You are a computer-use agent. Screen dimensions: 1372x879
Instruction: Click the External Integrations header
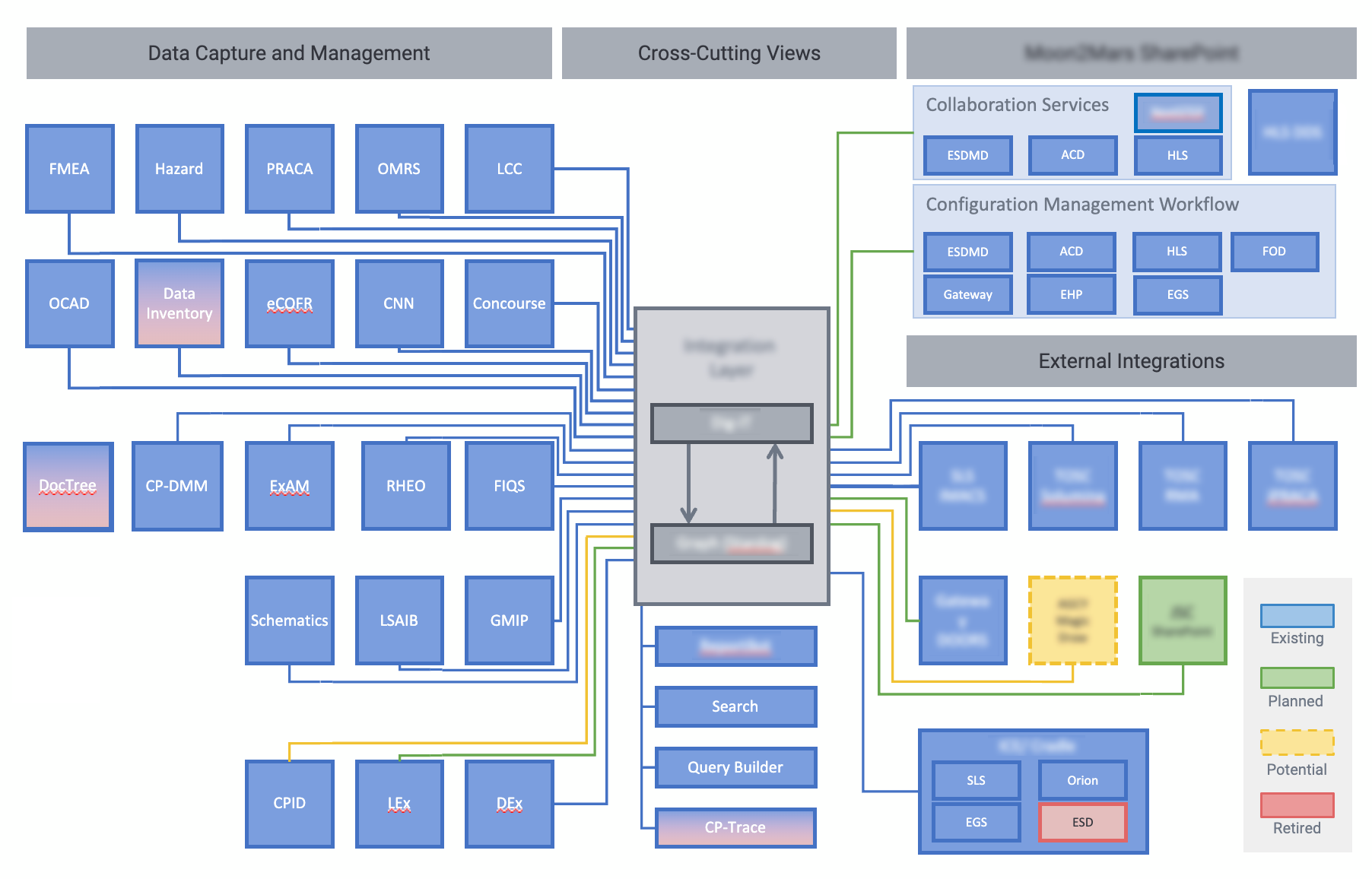coord(1131,361)
